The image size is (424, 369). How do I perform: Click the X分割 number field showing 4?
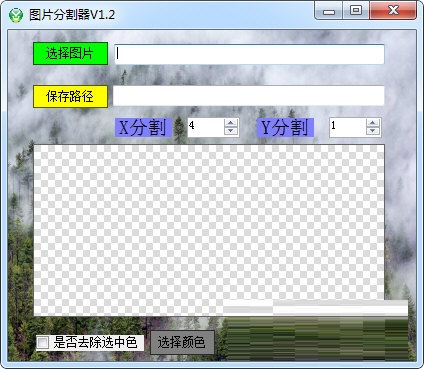[x=206, y=127]
